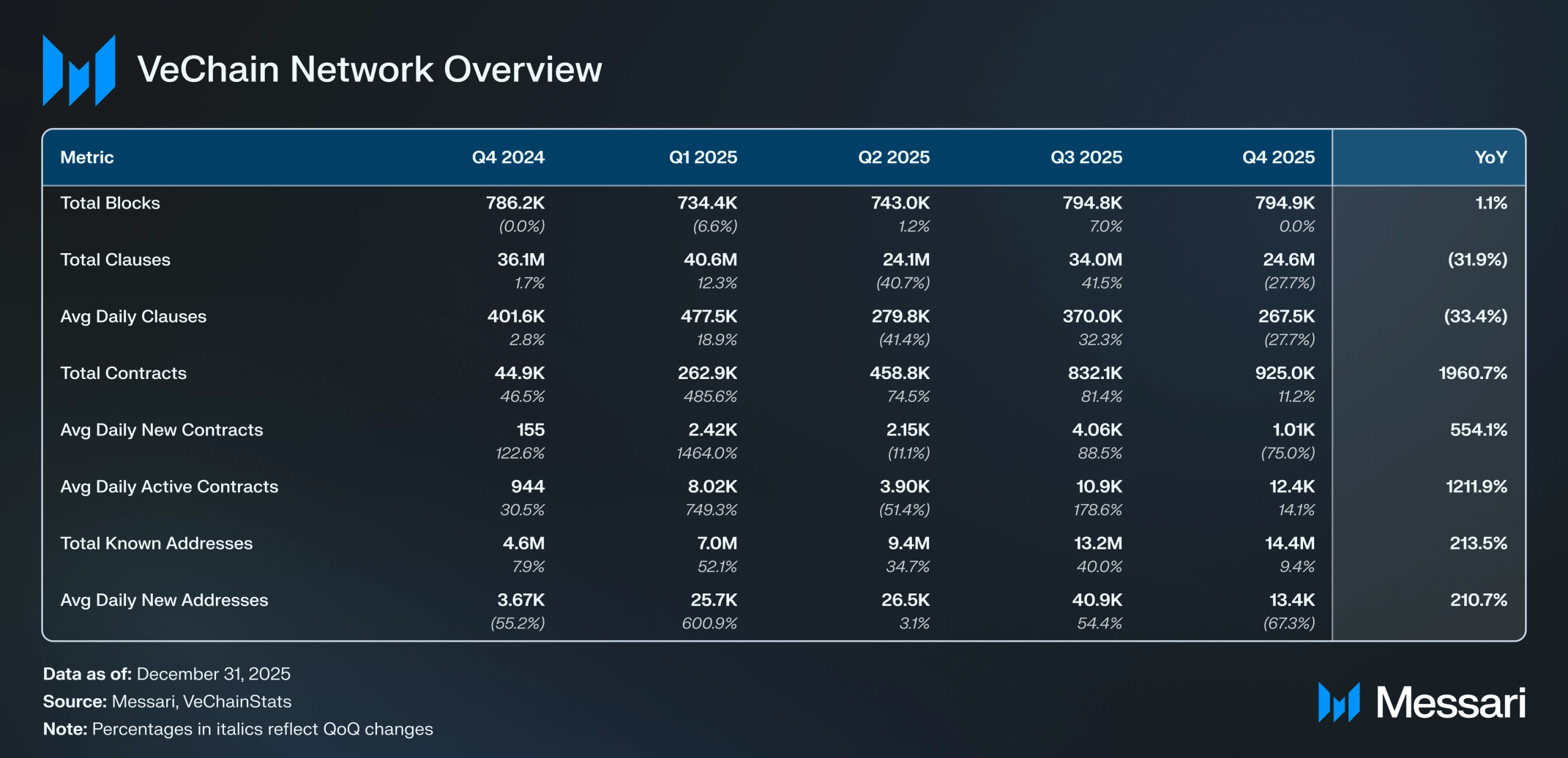The image size is (1568, 758).
Task: Click the "Messari" wordmark at bottom right
Action: (1451, 702)
